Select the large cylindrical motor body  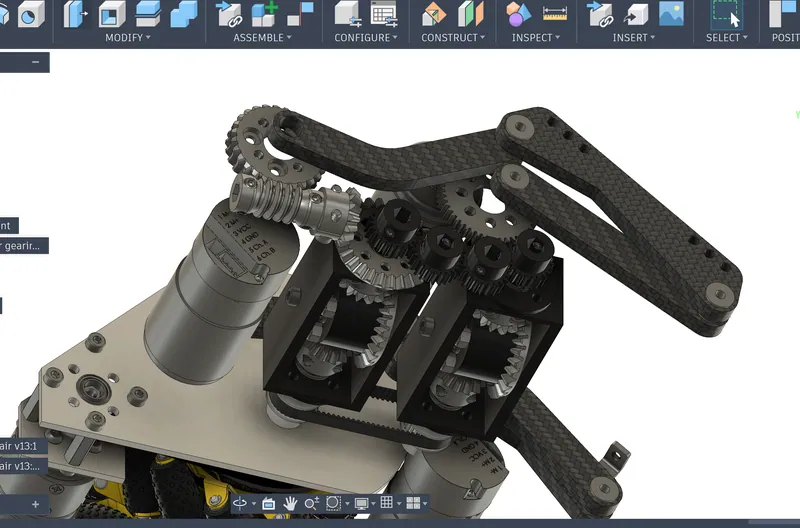pos(209,311)
